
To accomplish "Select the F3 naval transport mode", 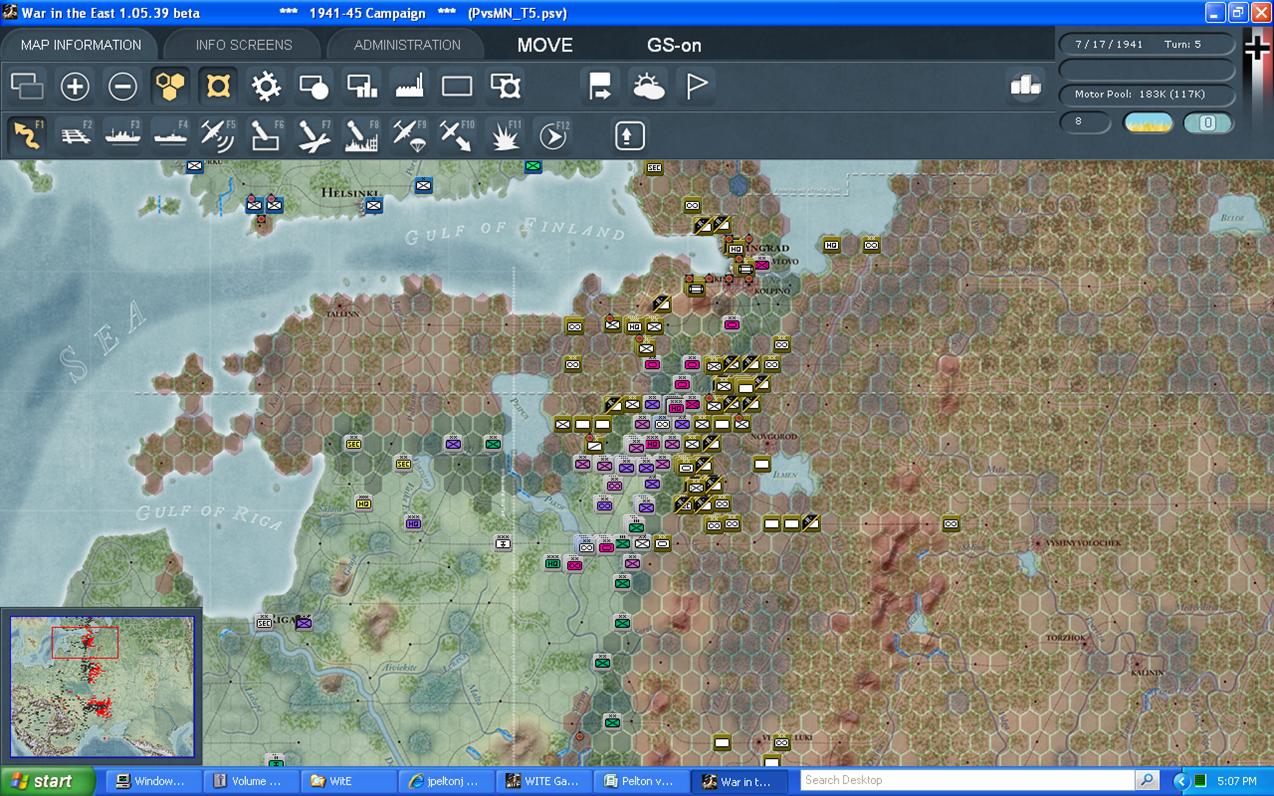I will pos(123,135).
